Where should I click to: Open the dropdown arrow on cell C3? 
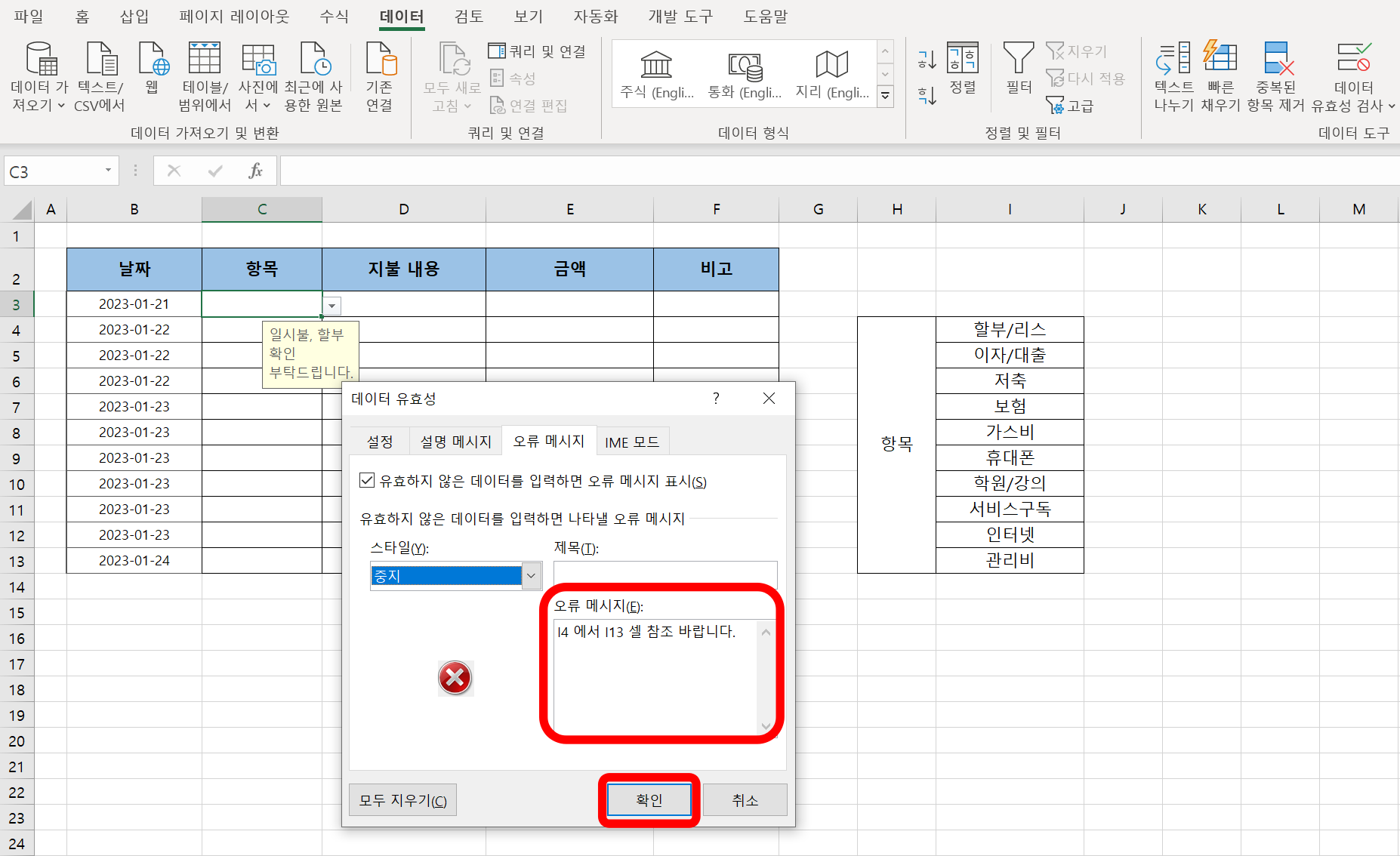click(x=331, y=306)
